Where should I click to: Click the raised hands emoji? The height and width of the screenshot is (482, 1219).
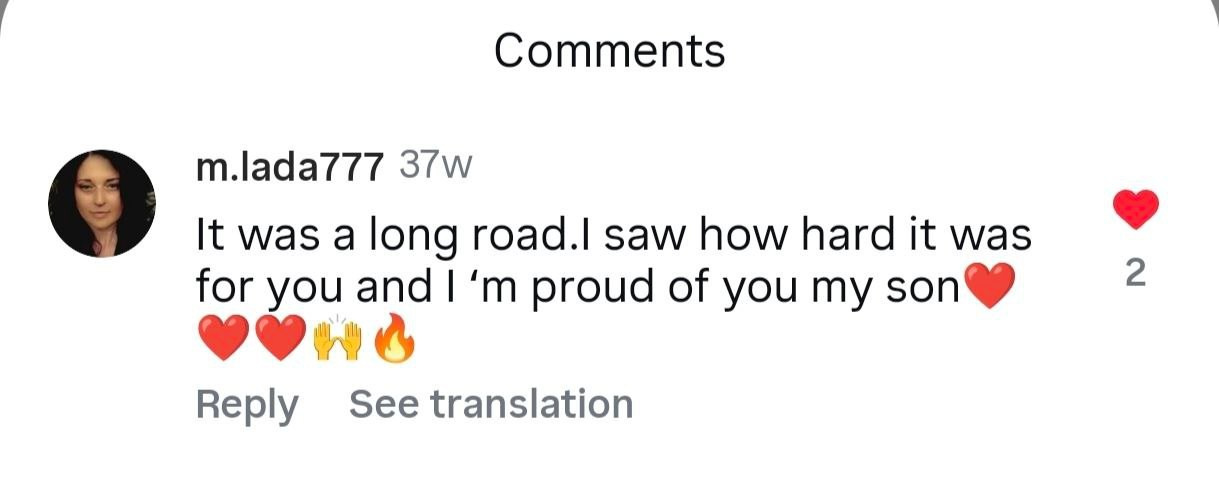(x=336, y=340)
